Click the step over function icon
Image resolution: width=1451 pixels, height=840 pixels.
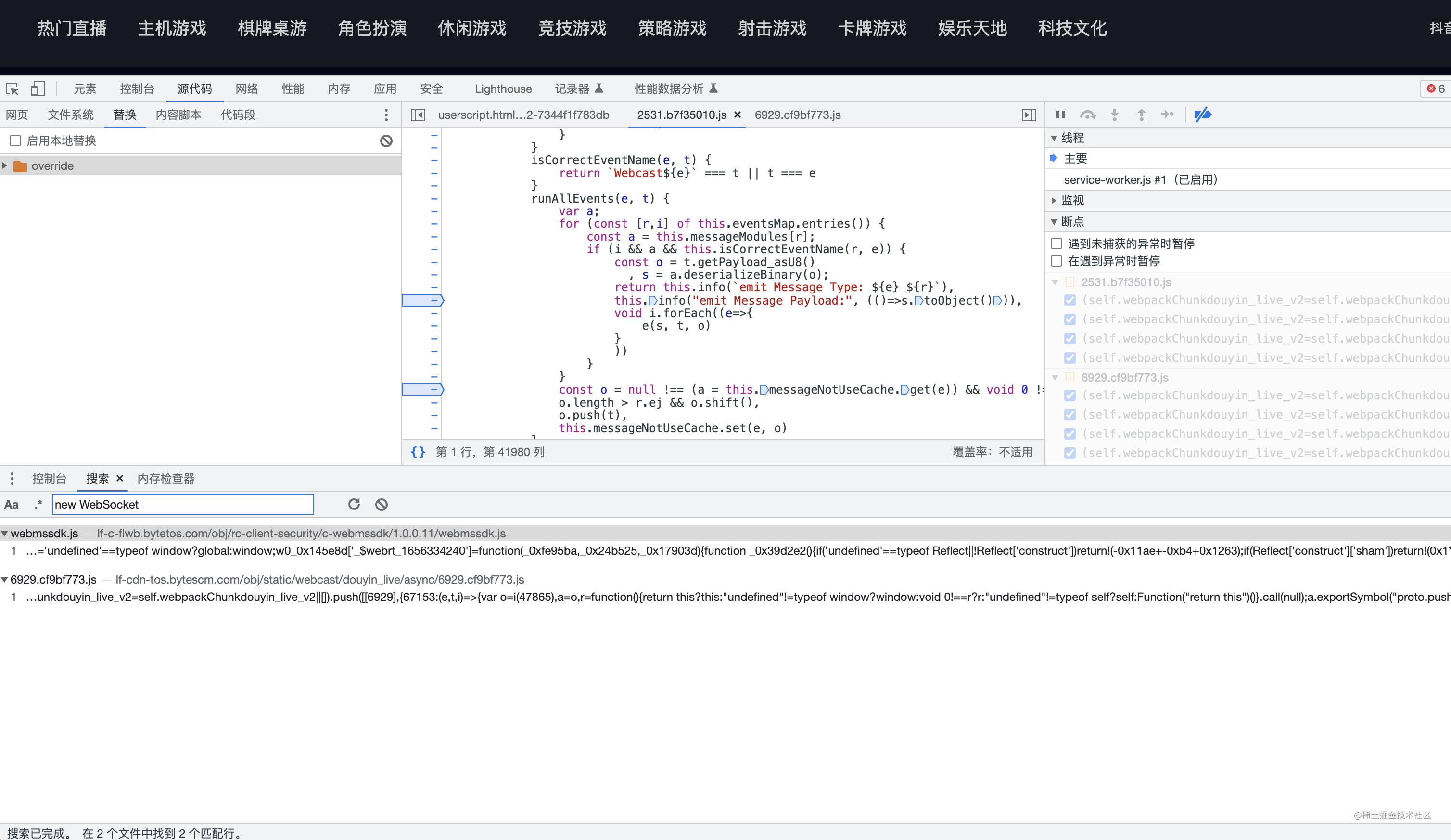point(1087,115)
